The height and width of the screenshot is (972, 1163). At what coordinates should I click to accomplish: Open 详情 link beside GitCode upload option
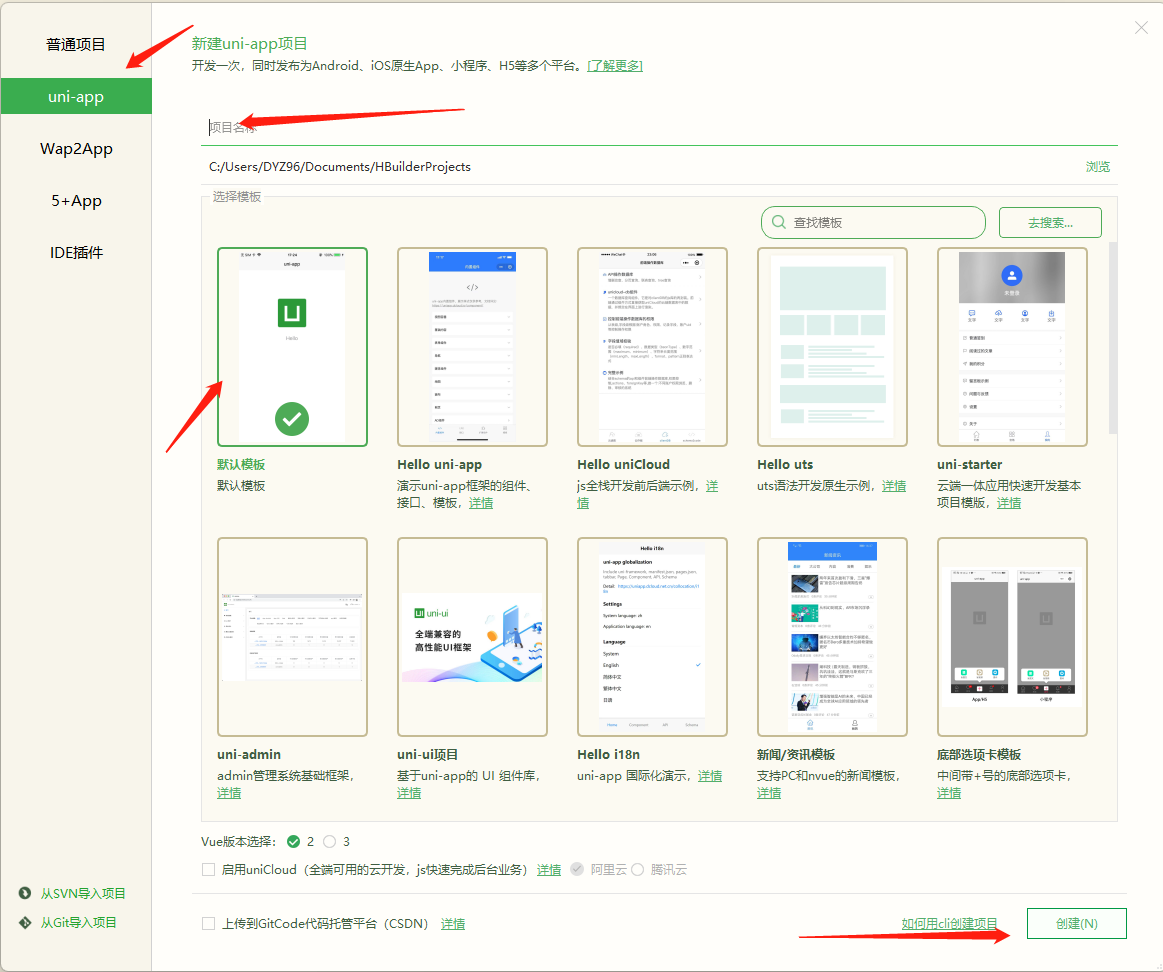tap(453, 924)
